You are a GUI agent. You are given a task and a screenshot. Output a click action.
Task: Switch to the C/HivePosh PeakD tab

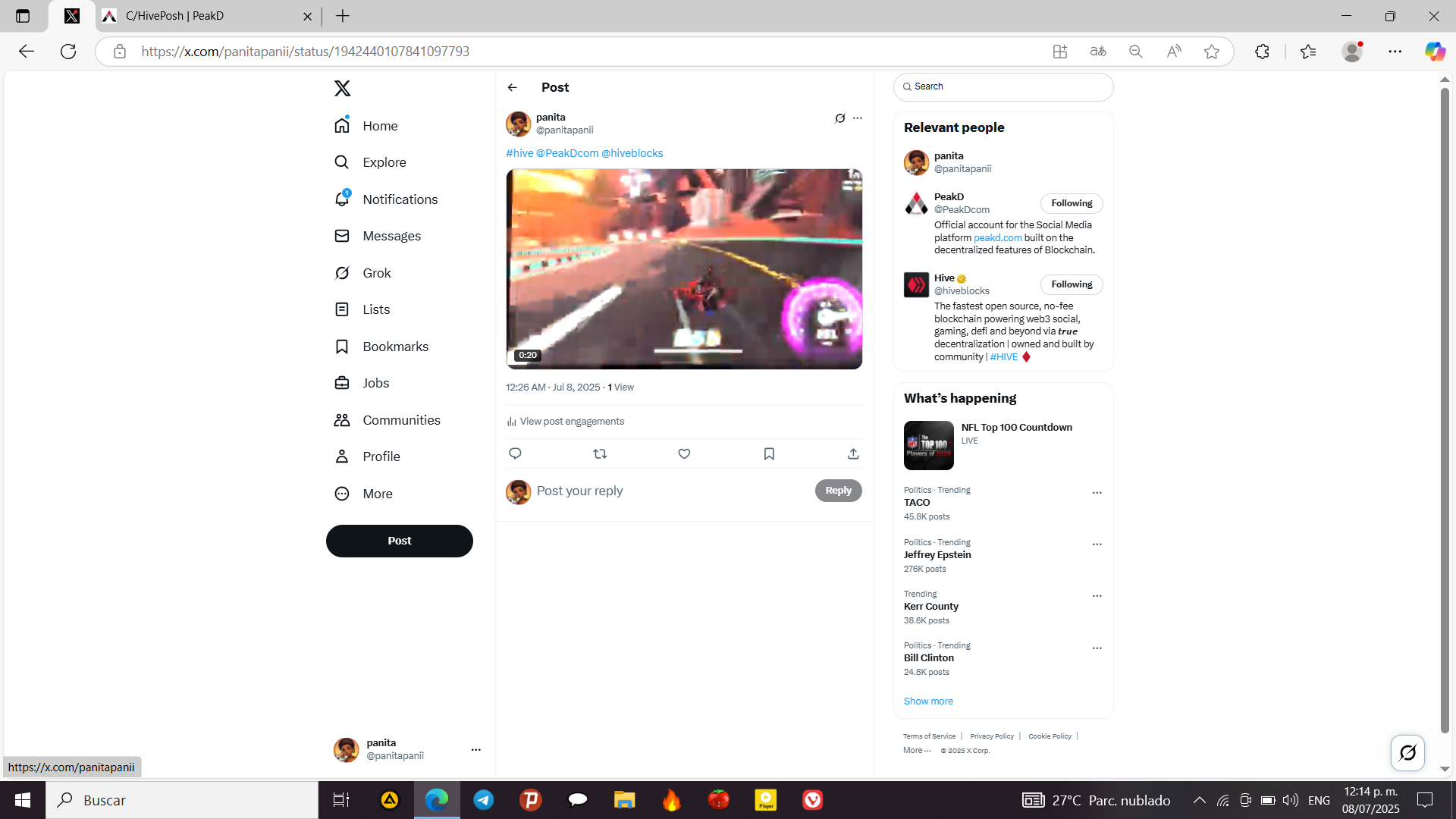click(x=206, y=16)
